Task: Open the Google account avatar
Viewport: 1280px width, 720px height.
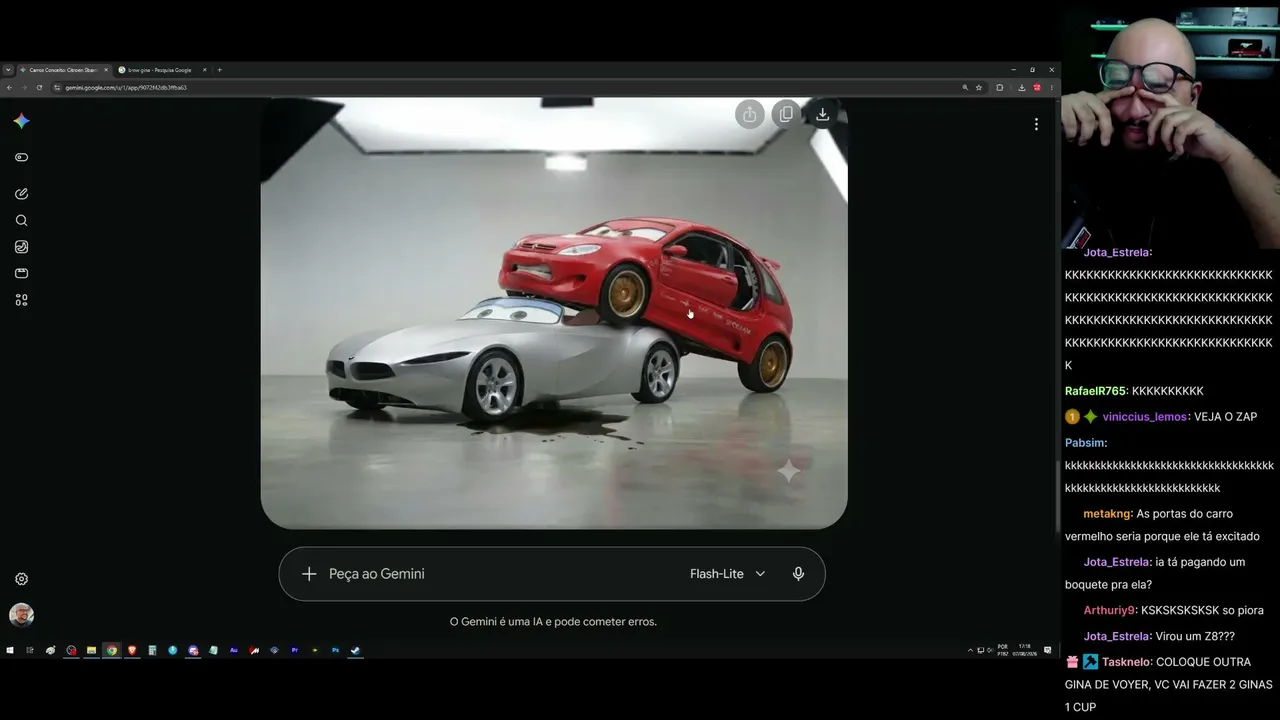Action: (x=21, y=615)
